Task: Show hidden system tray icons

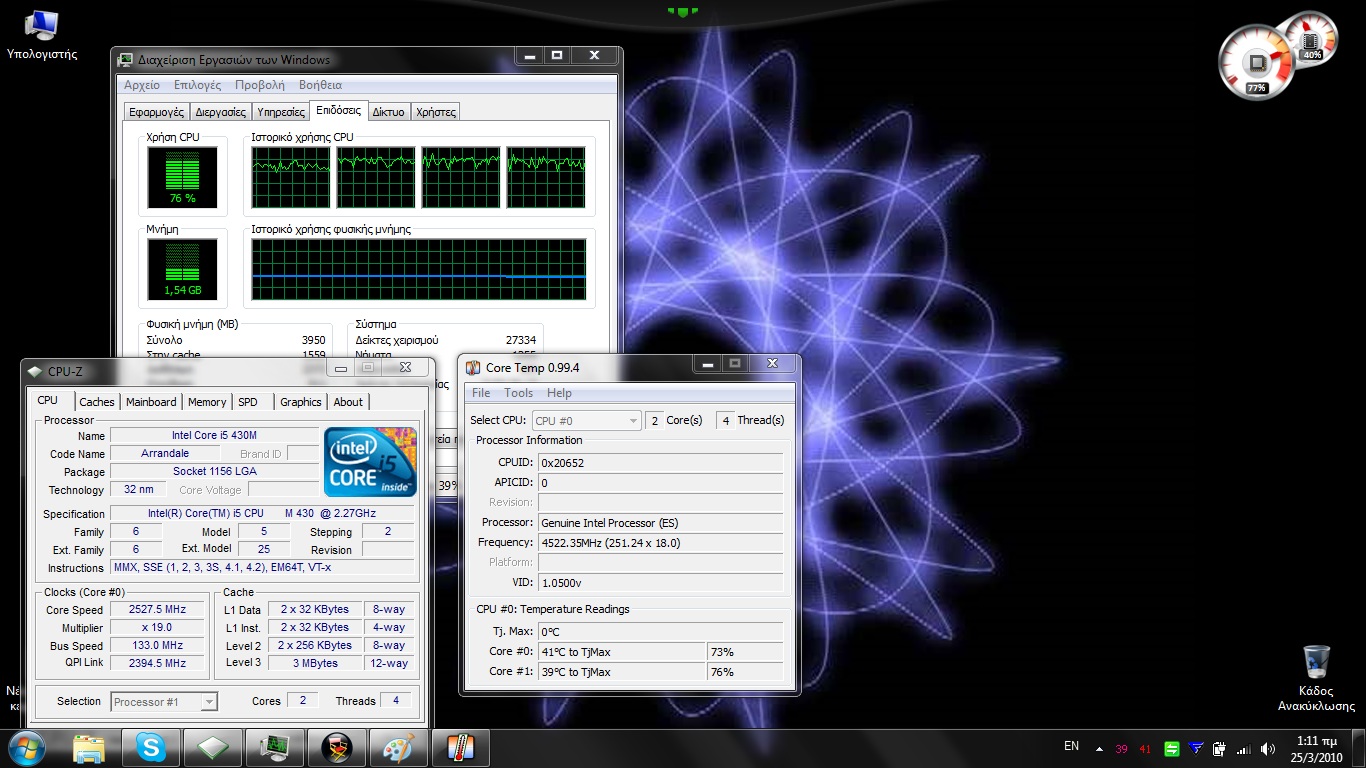Action: click(1100, 748)
